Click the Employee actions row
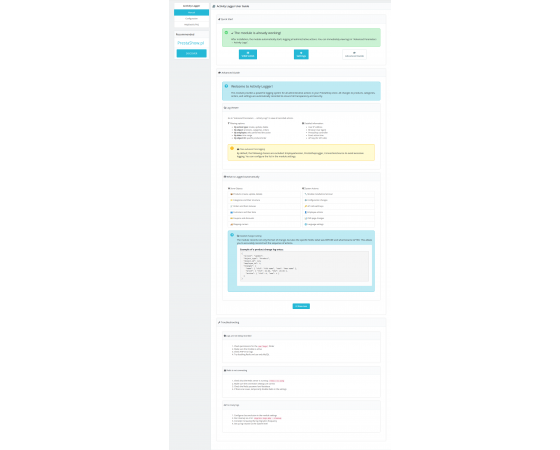This screenshot has height=450, width=560. (x=338, y=212)
